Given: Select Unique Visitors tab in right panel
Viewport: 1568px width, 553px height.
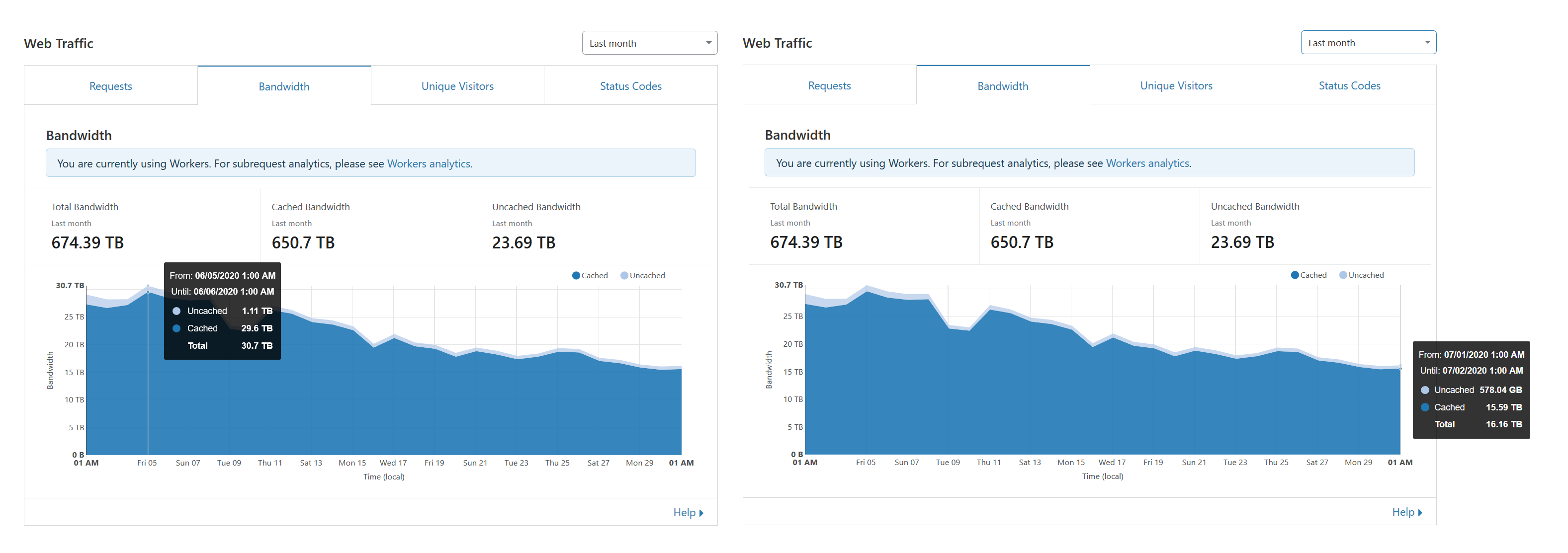Looking at the screenshot, I should click(1177, 85).
